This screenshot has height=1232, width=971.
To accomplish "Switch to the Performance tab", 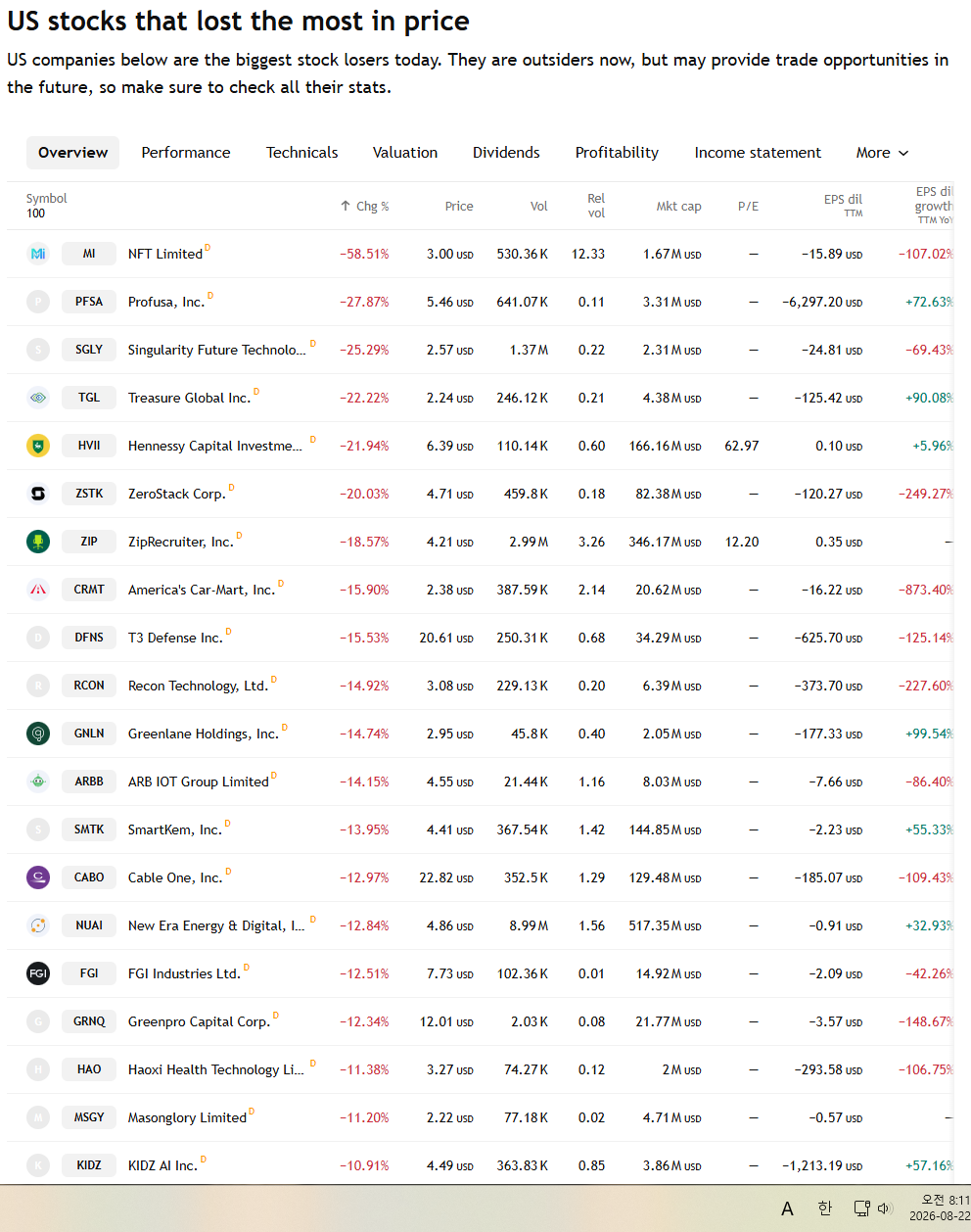I will pyautogui.click(x=186, y=153).
